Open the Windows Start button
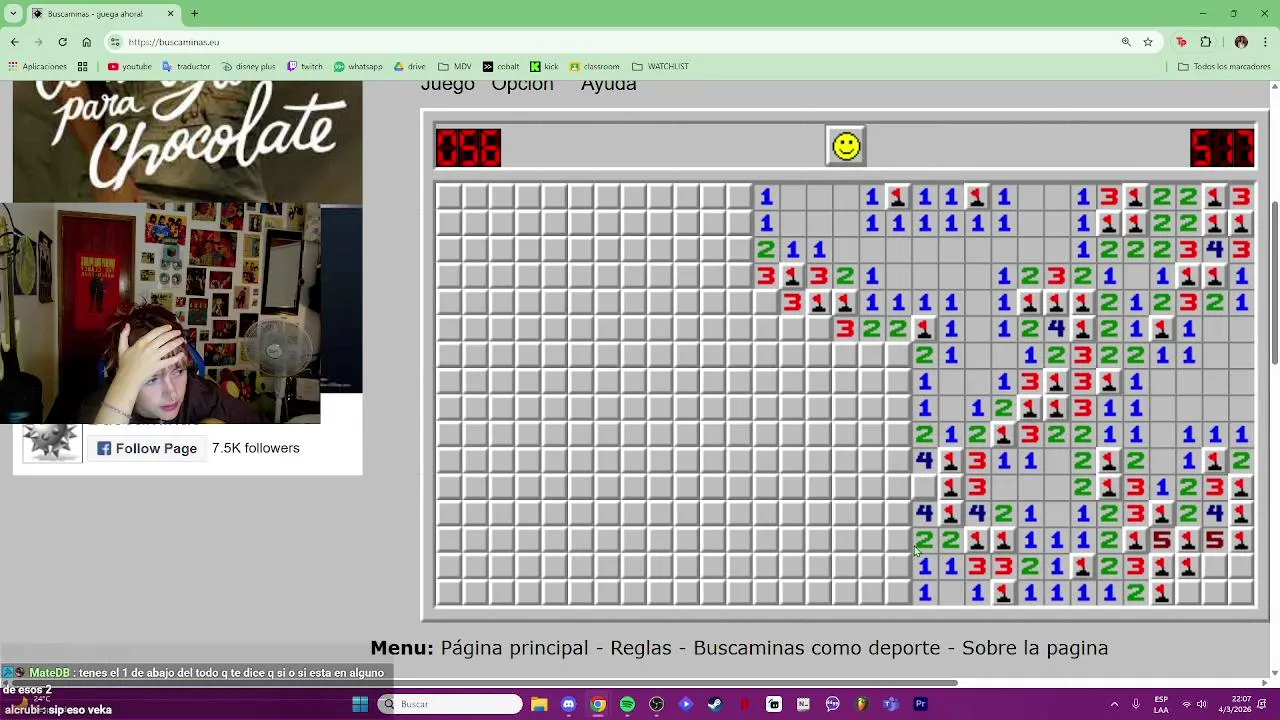Image resolution: width=1280 pixels, height=720 pixels. coord(360,704)
